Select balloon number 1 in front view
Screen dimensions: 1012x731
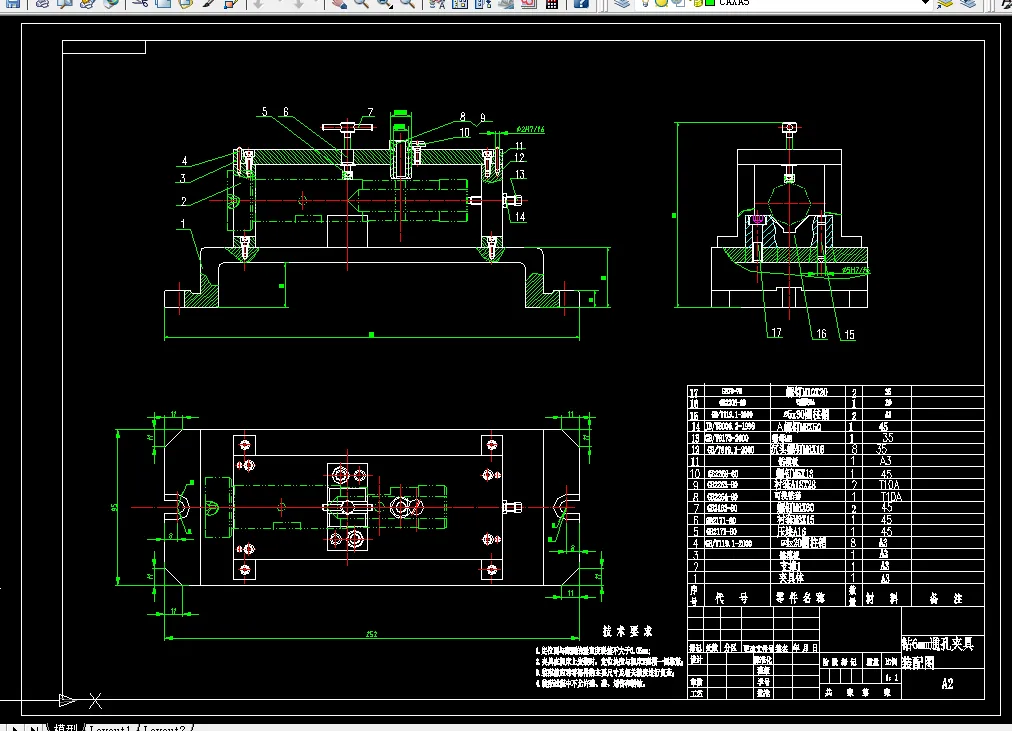[183, 224]
